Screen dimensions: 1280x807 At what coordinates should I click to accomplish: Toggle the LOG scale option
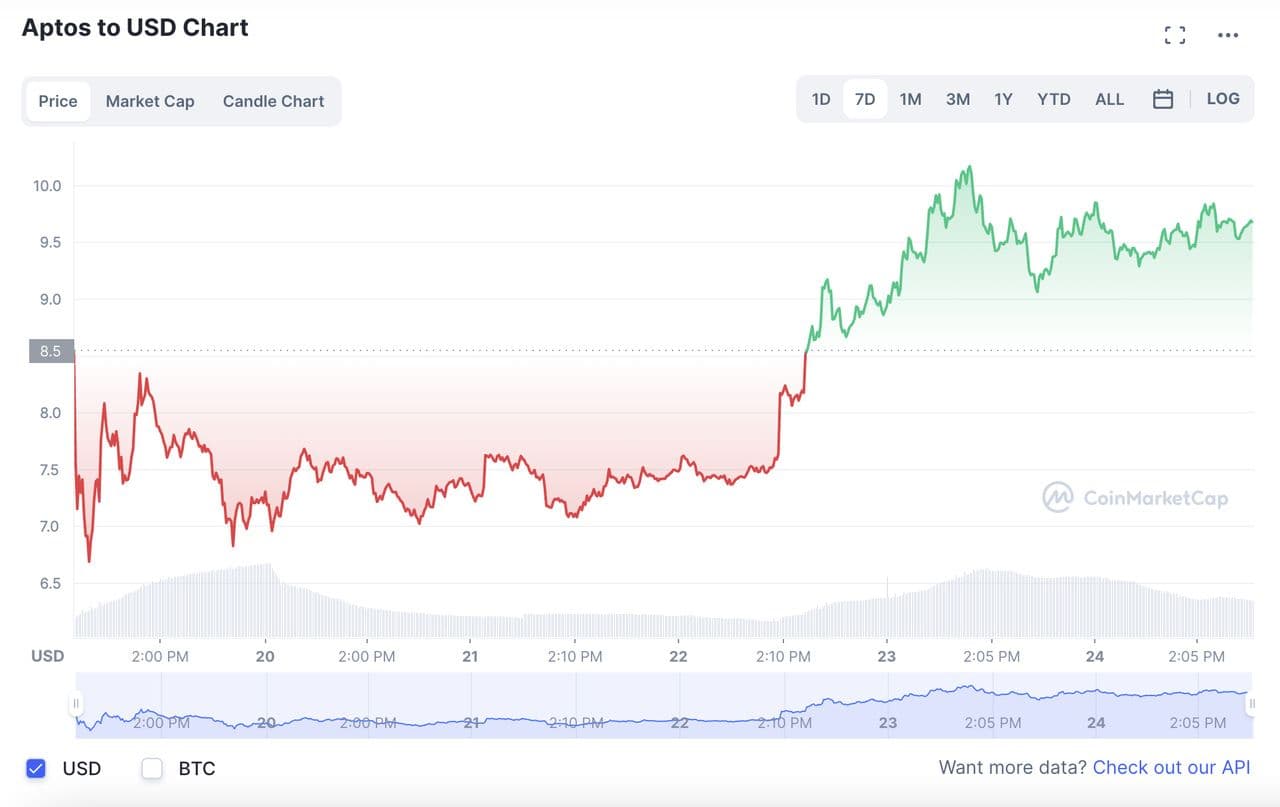point(1223,99)
